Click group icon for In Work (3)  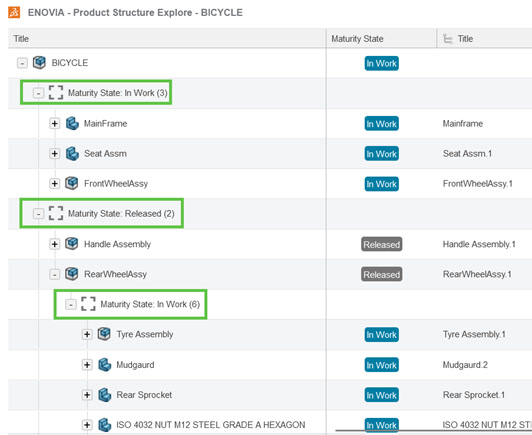(56, 93)
